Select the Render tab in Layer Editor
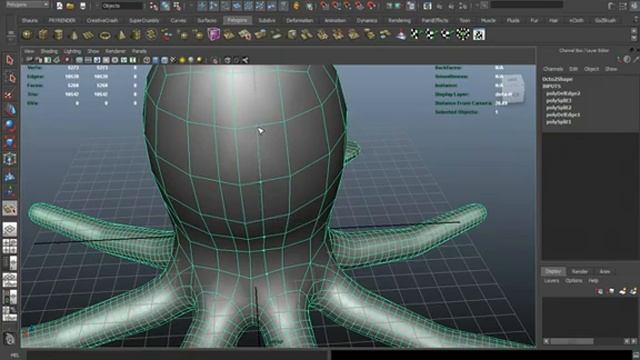This screenshot has width=640, height=360. [580, 271]
